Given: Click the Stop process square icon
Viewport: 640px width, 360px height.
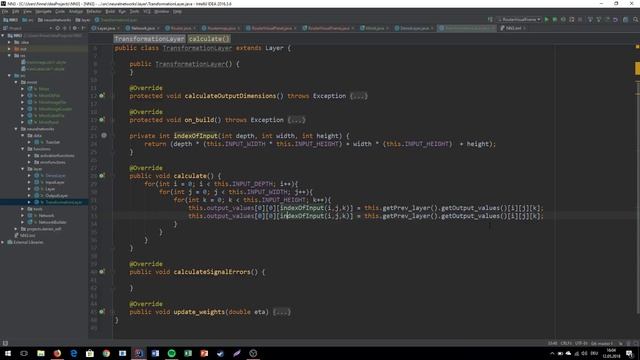Looking at the screenshot, I should pyautogui.click(x=580, y=20).
